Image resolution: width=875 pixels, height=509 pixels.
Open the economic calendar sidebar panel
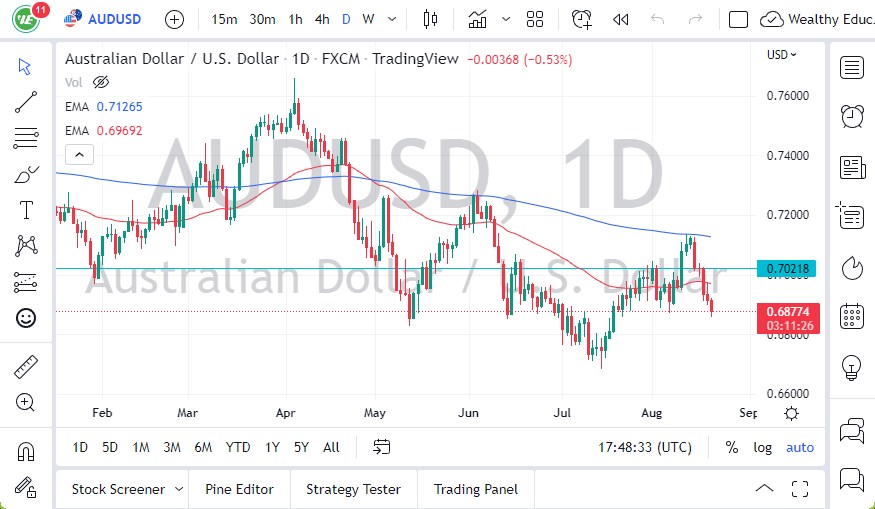pos(852,316)
